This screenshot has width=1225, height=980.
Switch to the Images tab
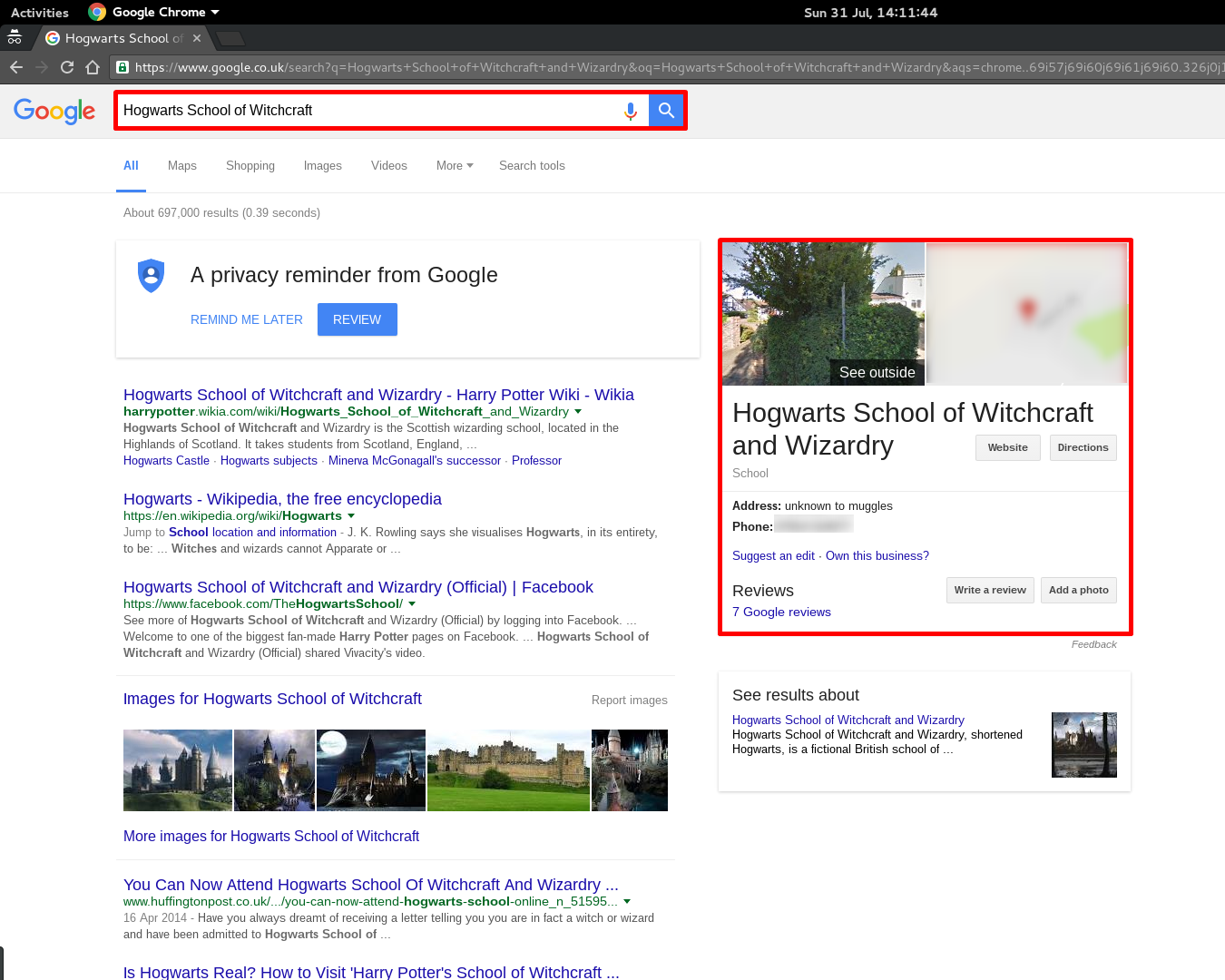323,166
